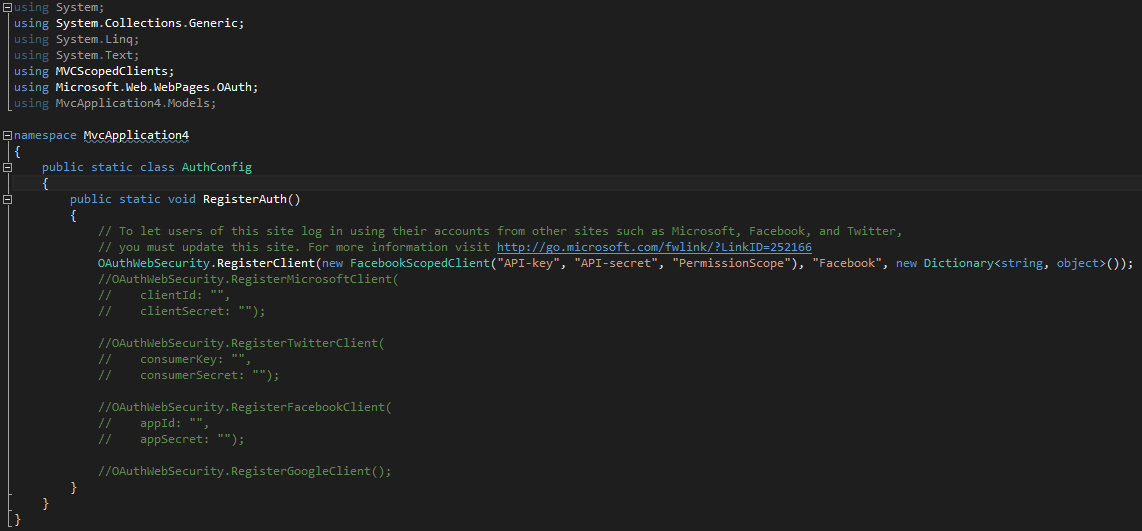
Task: Click the commented RegisterMicrosoftClient line
Action: (248, 279)
